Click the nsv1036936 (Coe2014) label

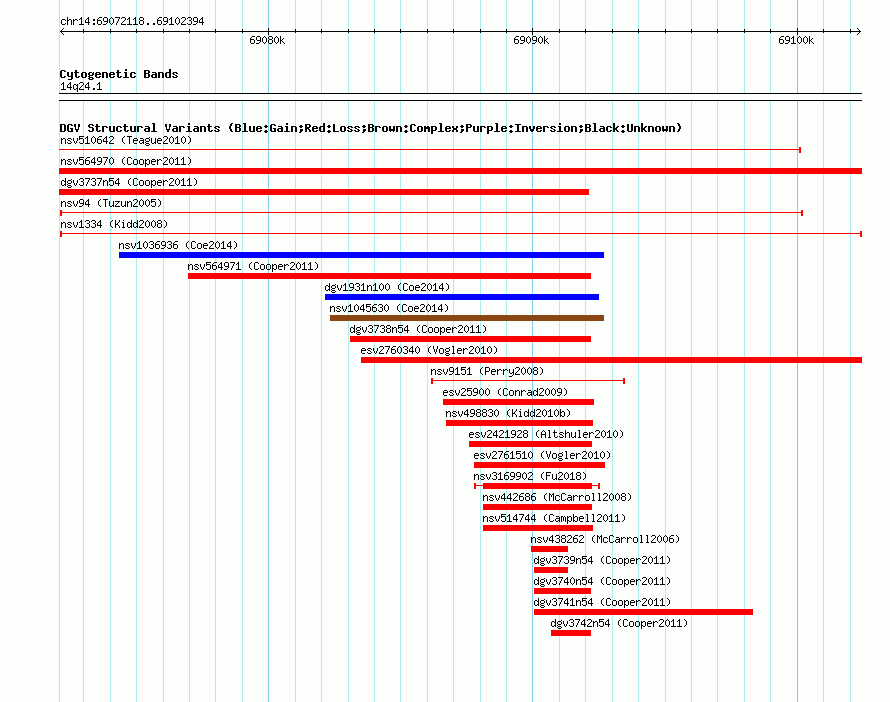pyautogui.click(x=178, y=245)
